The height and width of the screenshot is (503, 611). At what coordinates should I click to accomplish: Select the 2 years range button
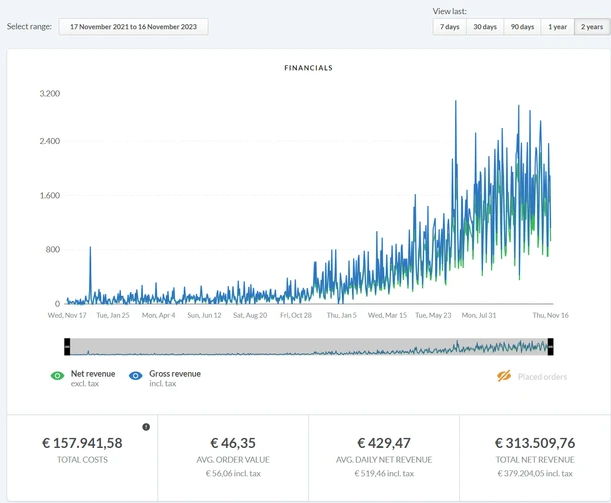[x=592, y=27]
